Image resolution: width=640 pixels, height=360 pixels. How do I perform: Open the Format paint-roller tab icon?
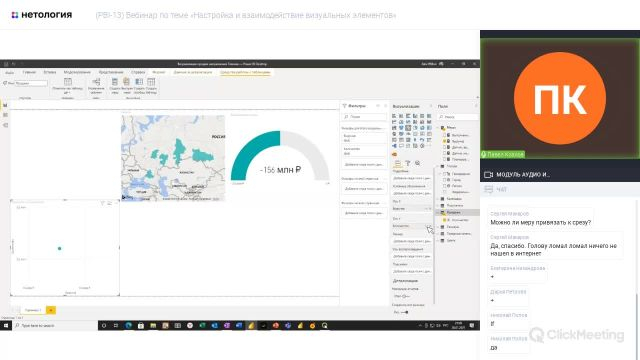coord(407,163)
